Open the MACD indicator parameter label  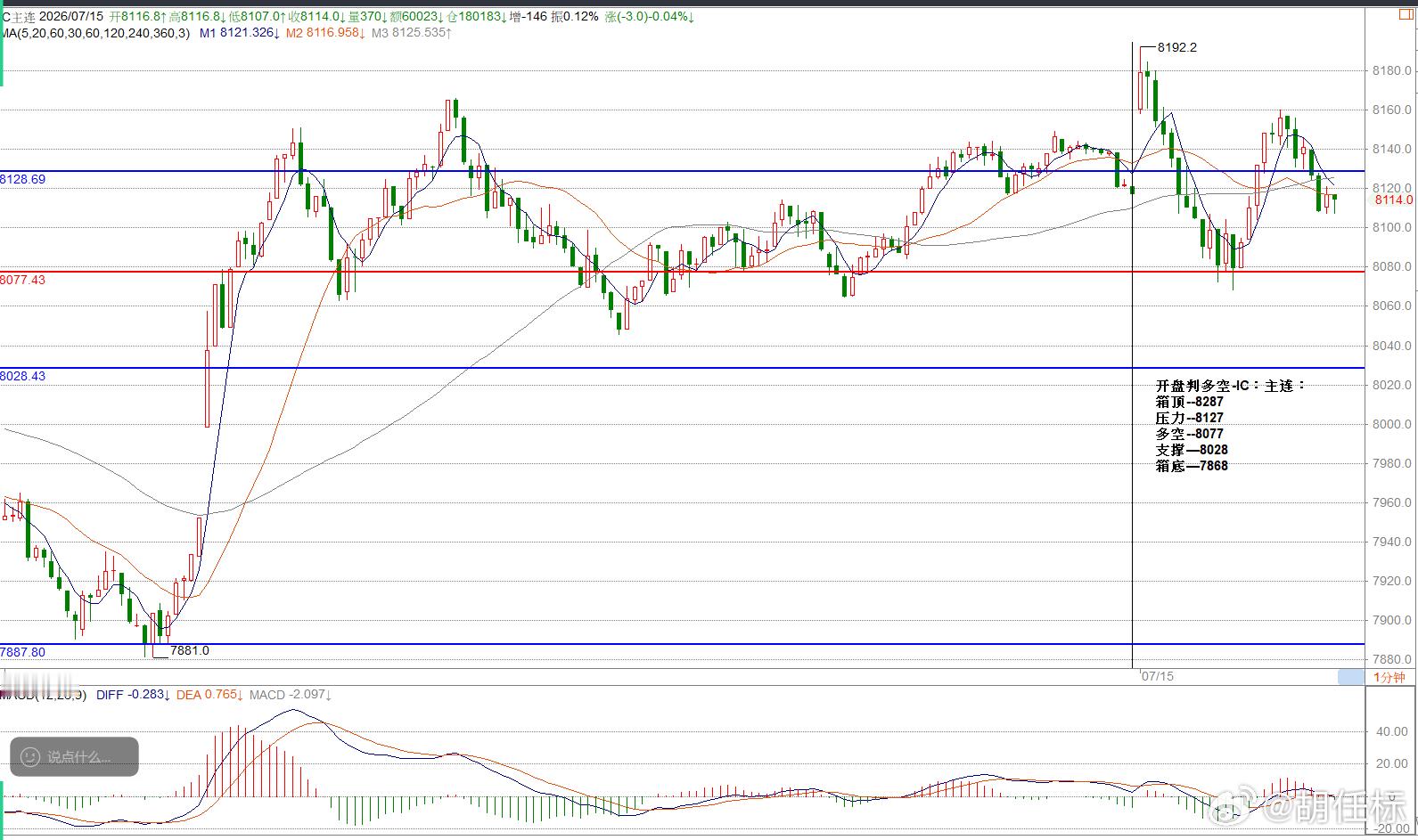[x=44, y=695]
